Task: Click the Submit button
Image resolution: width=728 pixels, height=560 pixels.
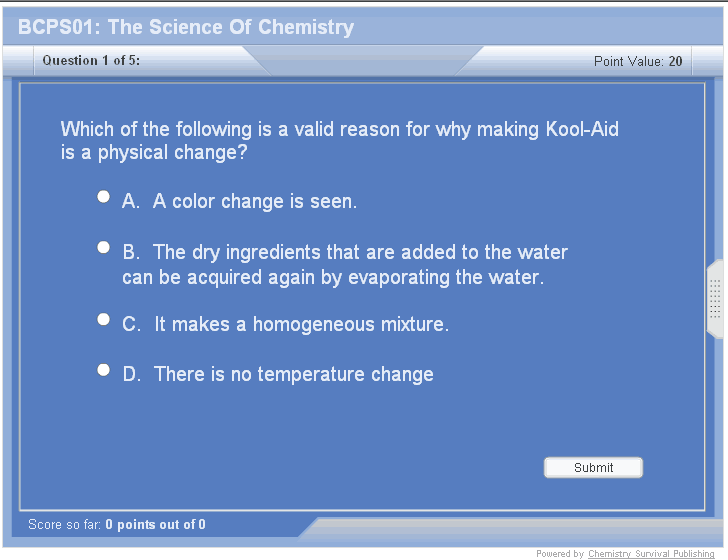Action: [x=593, y=468]
